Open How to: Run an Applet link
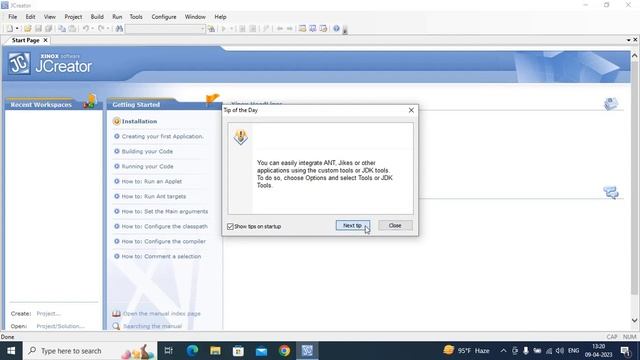The height and width of the screenshot is (360, 640). (151, 181)
